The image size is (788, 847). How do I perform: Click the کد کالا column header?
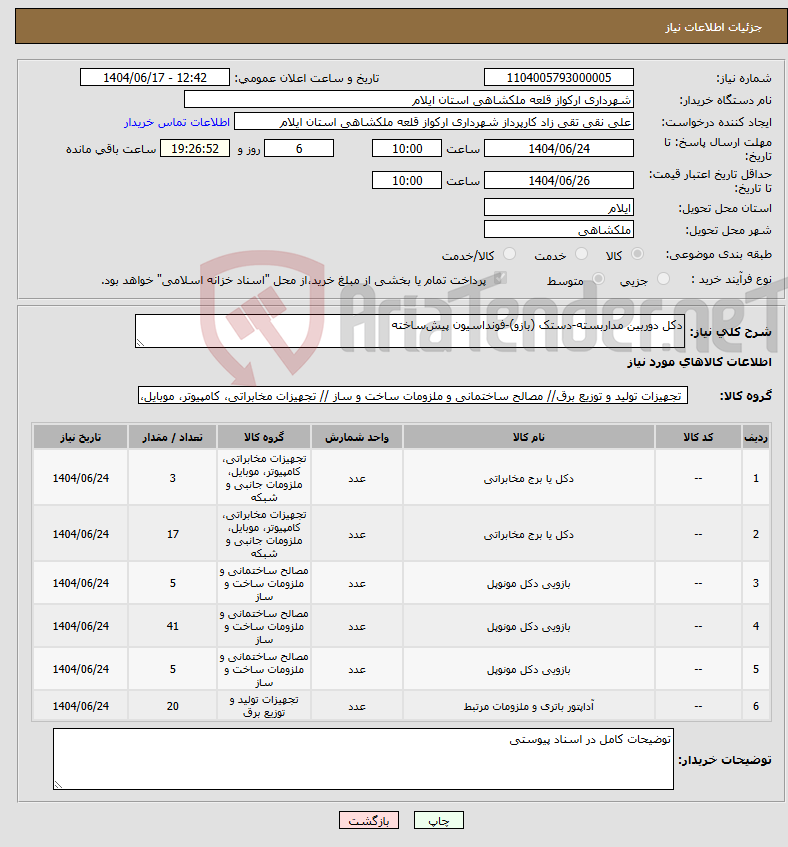698,437
